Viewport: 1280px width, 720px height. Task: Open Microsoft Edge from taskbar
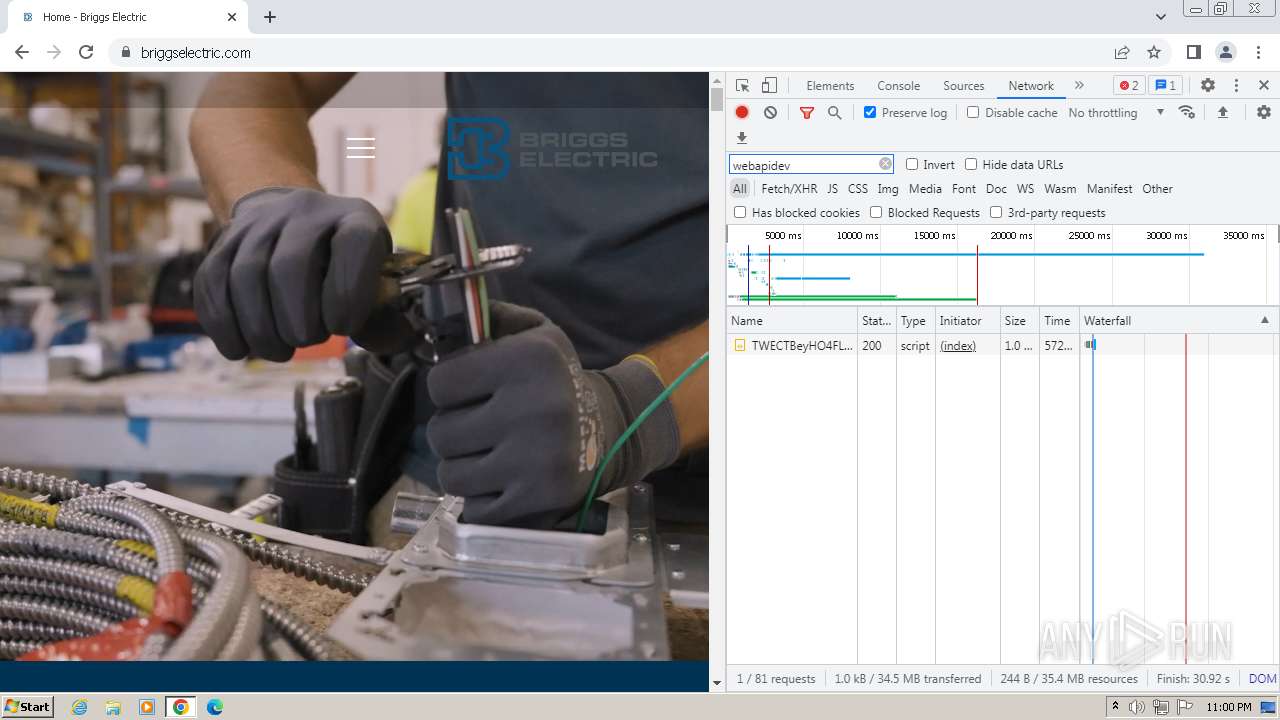(x=214, y=706)
